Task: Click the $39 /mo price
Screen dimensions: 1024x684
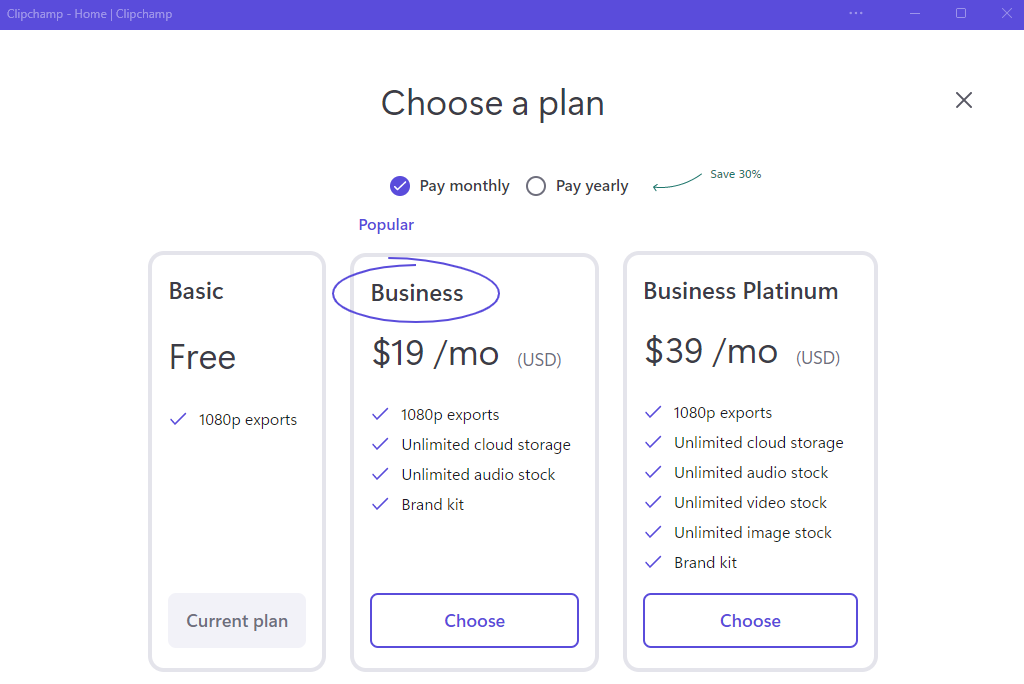Action: click(711, 351)
